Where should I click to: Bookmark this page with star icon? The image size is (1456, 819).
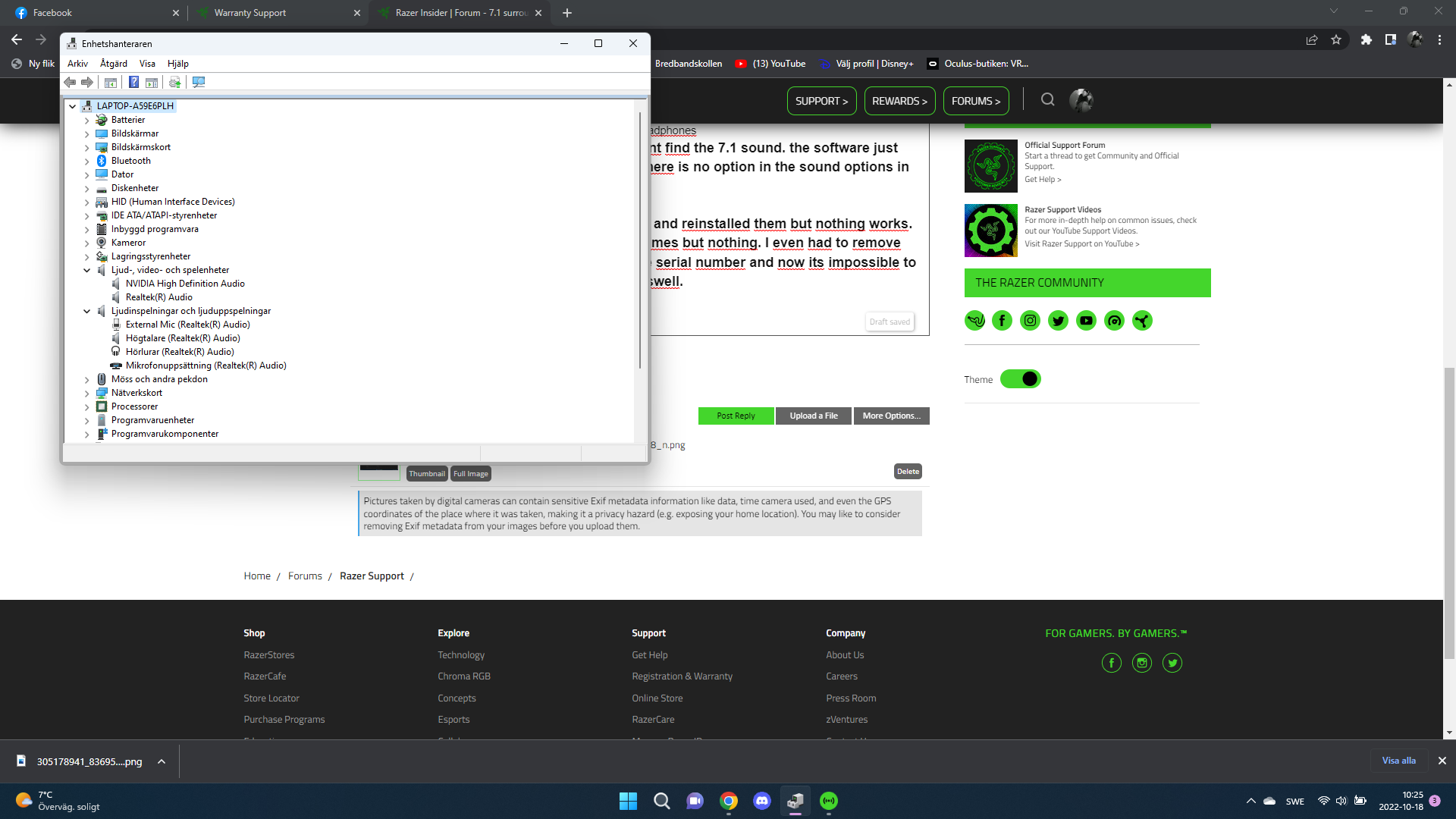coord(1336,39)
